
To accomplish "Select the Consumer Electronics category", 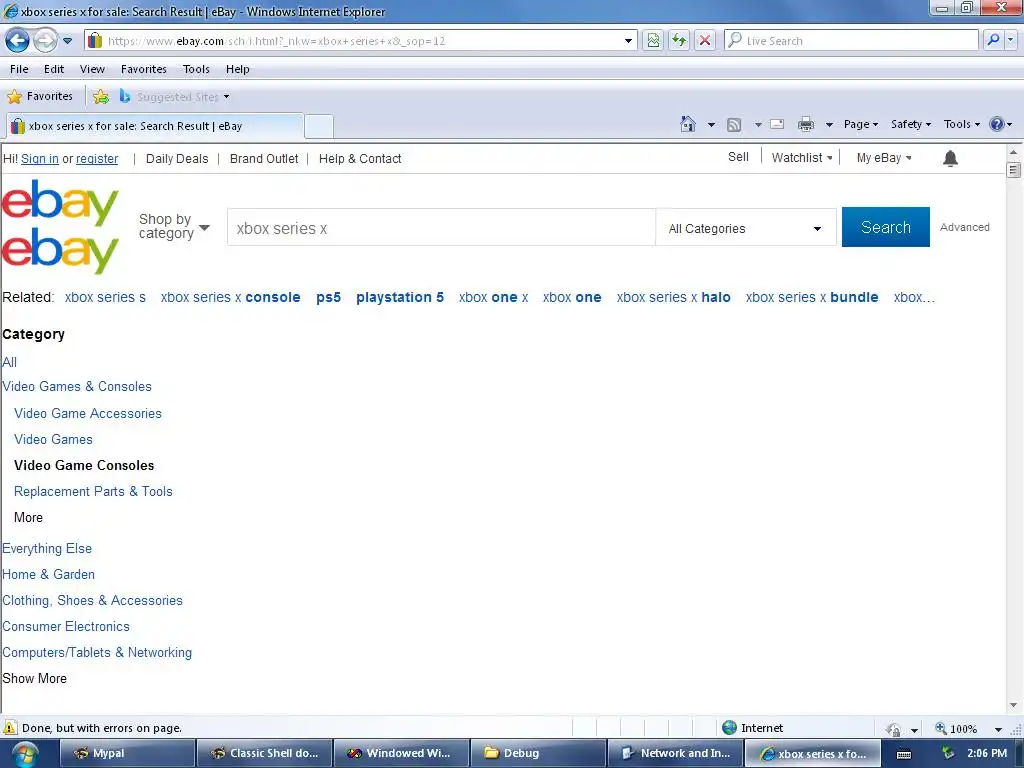I will point(65,626).
